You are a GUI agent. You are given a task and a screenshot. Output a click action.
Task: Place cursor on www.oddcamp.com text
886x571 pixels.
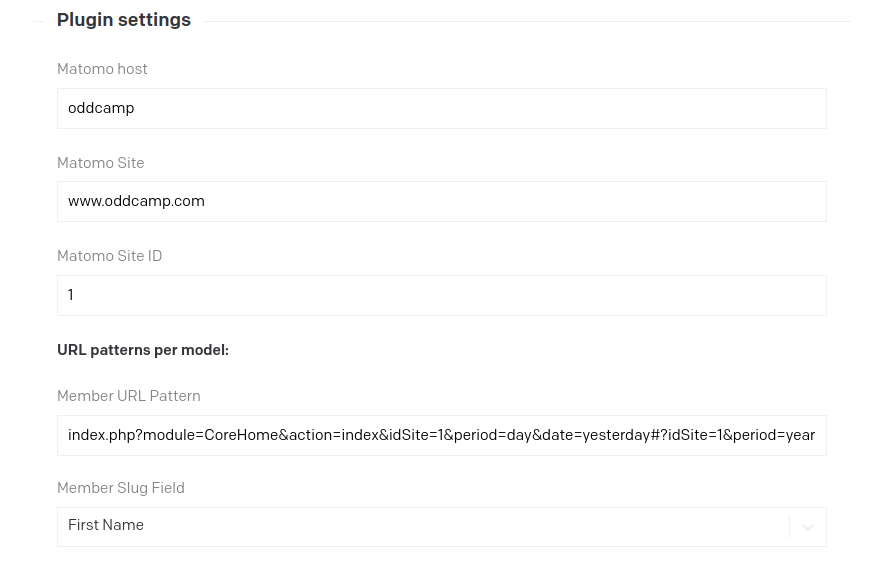click(x=136, y=201)
